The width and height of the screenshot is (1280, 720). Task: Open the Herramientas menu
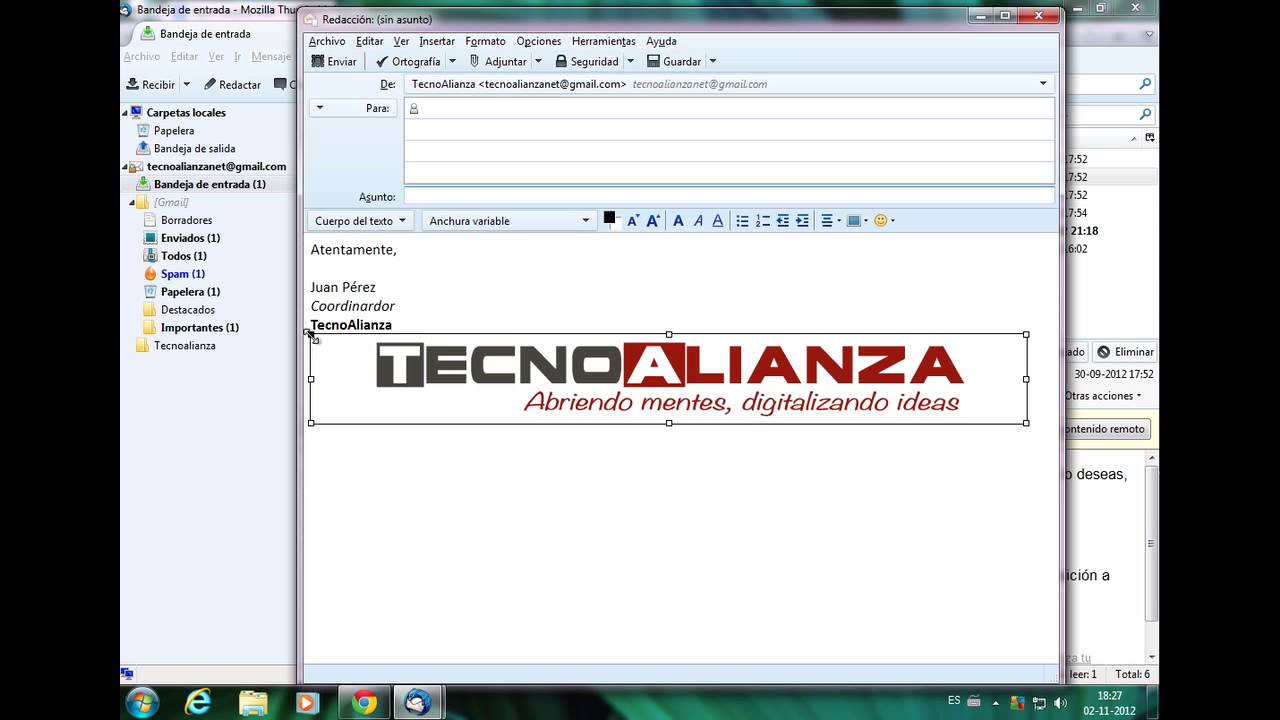click(x=603, y=41)
